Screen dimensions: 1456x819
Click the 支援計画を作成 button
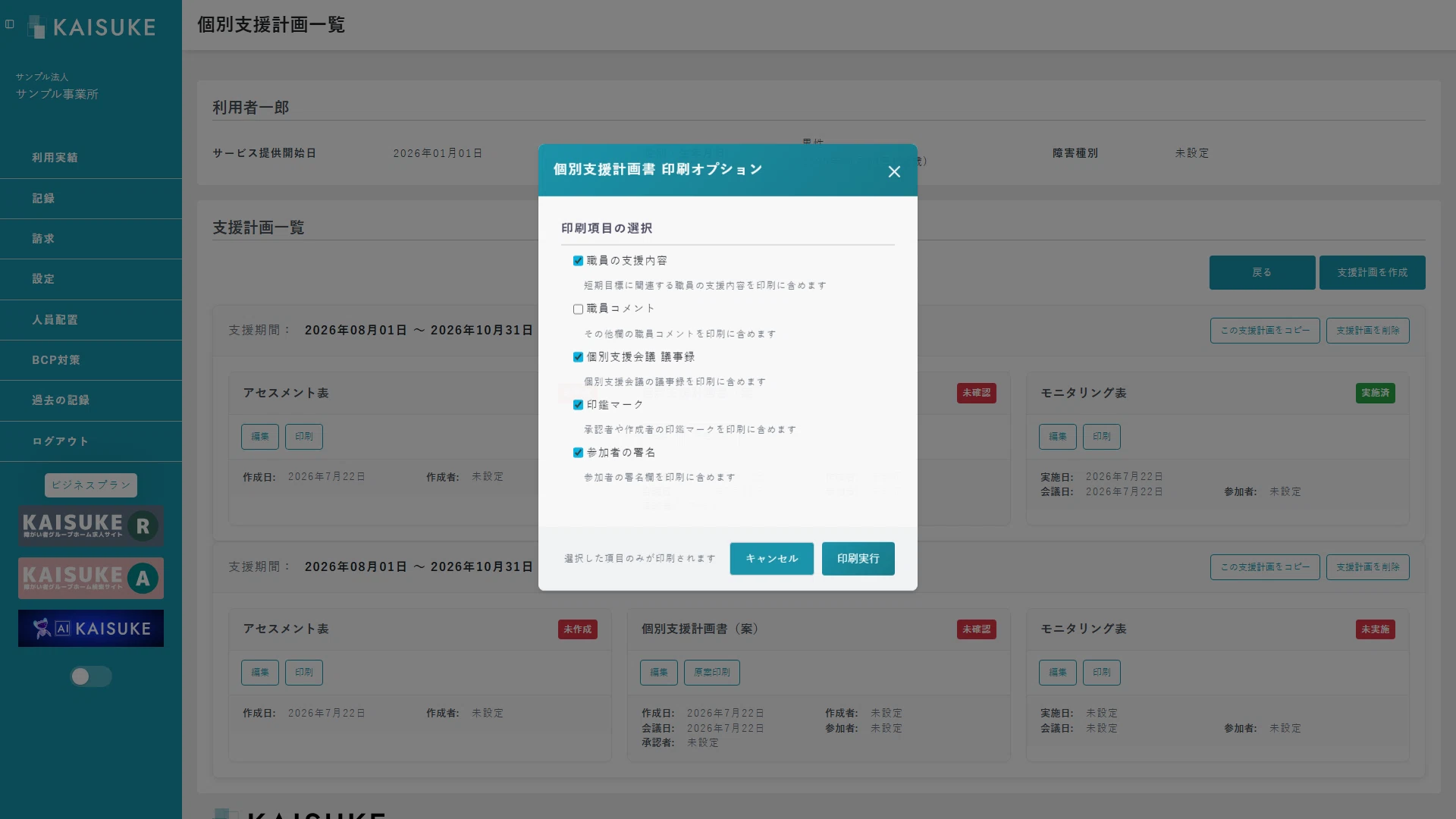pos(1372,273)
